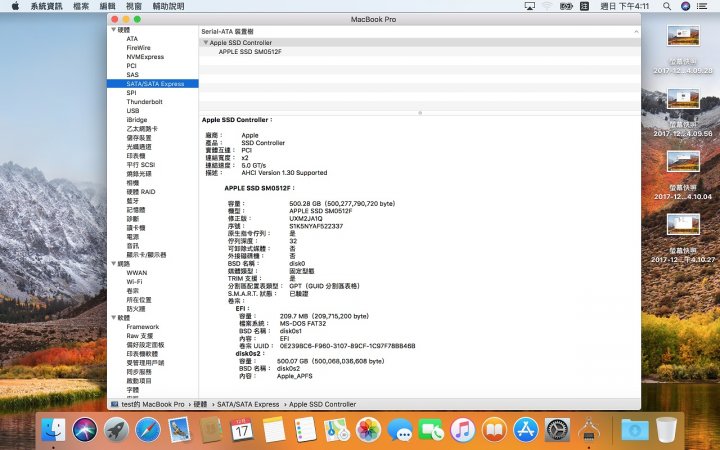The image size is (720, 450).
Task: Click input method 注 icon in menu bar
Action: 585,6
